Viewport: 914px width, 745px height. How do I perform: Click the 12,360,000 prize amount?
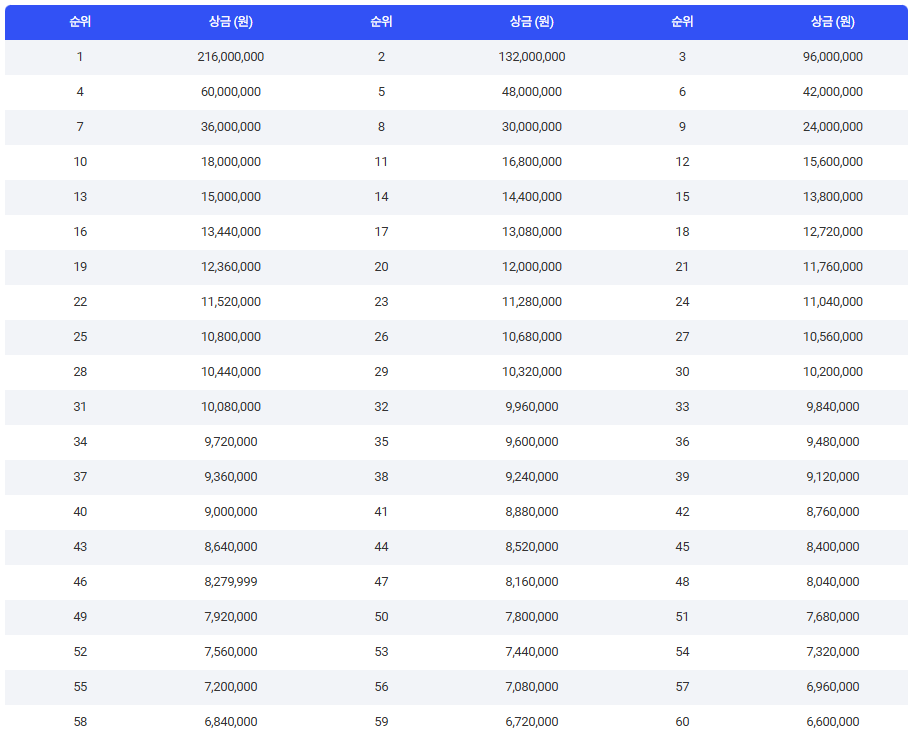tap(231, 267)
